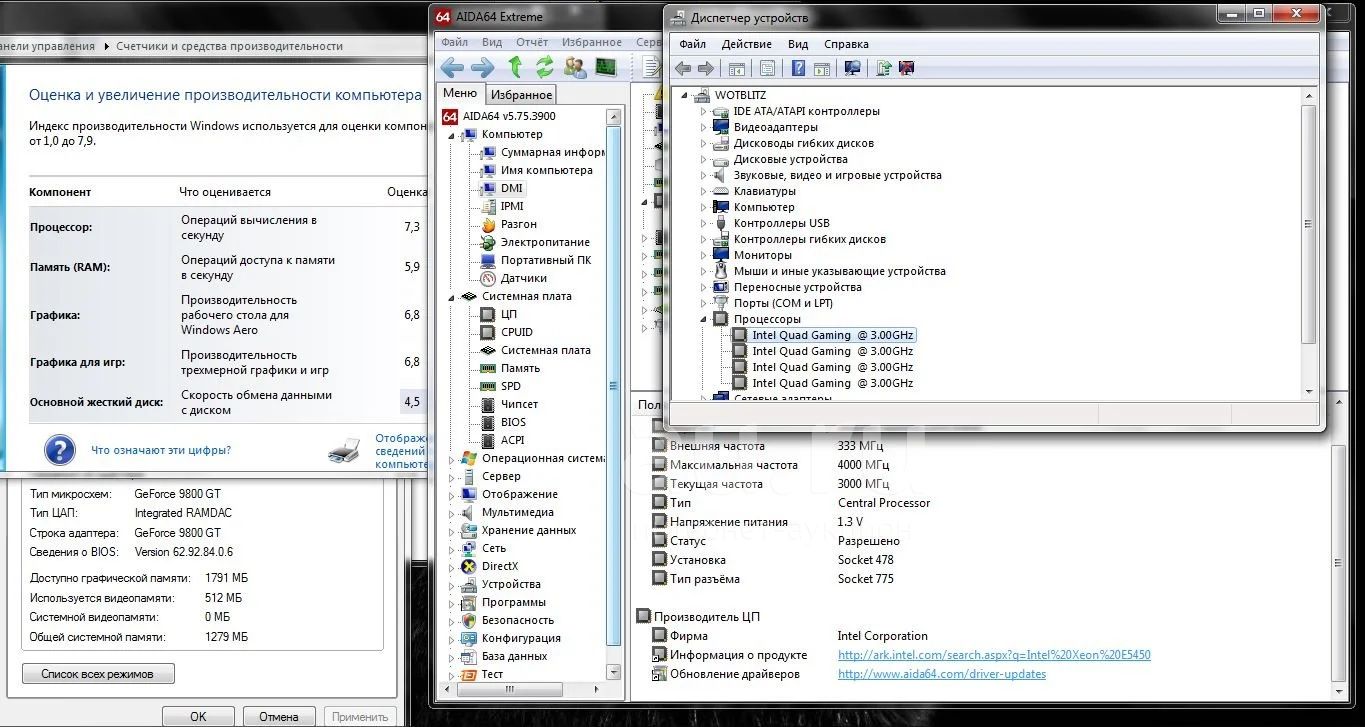Collapse the Компьютер node in AIDA64 tree
Viewport: 1365px width, 727px height.
pos(452,134)
